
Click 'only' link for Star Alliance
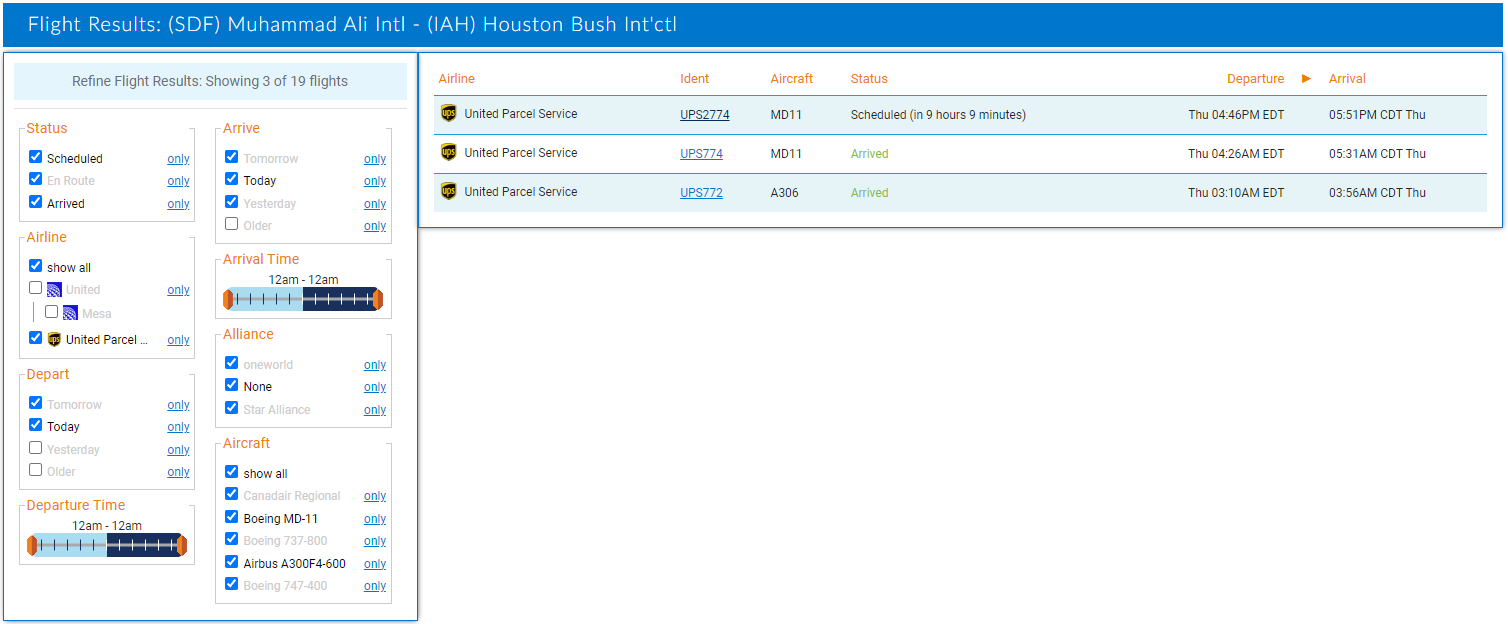[375, 410]
